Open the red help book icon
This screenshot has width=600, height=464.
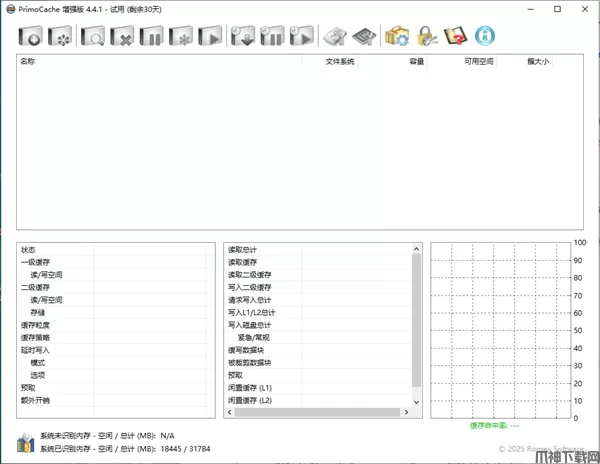tap(456, 37)
